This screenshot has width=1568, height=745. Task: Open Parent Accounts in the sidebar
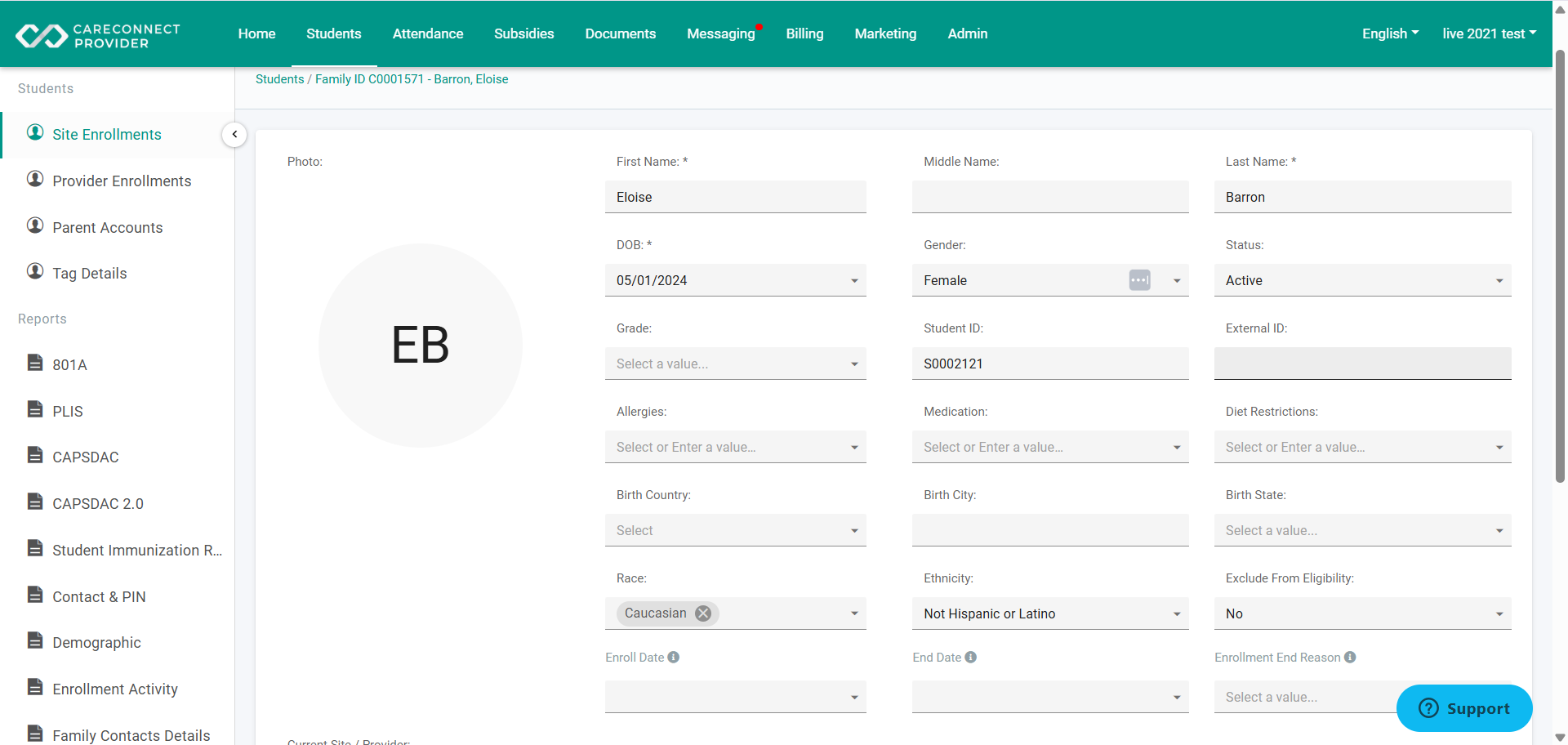pyautogui.click(x=108, y=228)
